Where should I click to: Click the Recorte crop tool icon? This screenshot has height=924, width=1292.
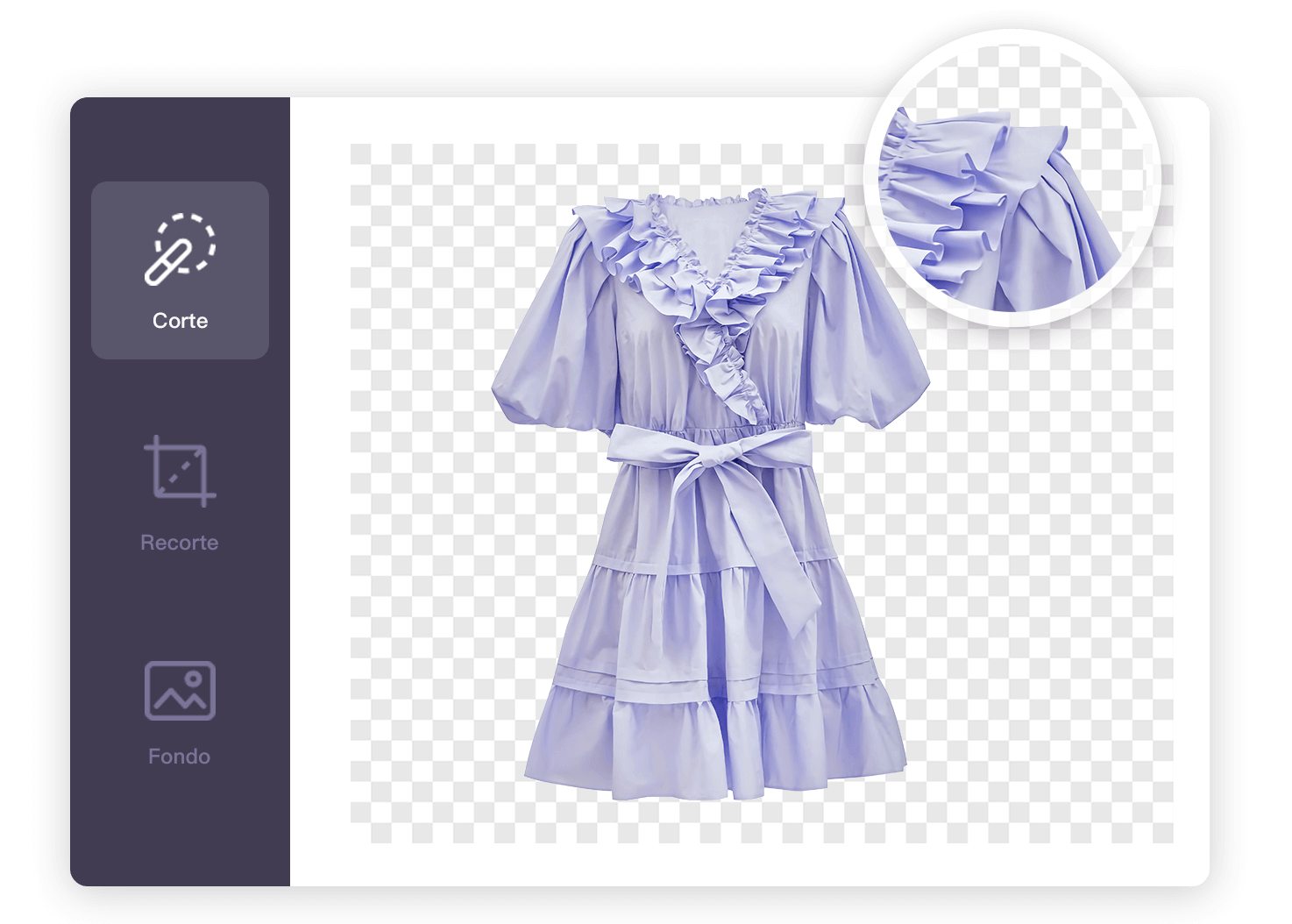[180, 472]
